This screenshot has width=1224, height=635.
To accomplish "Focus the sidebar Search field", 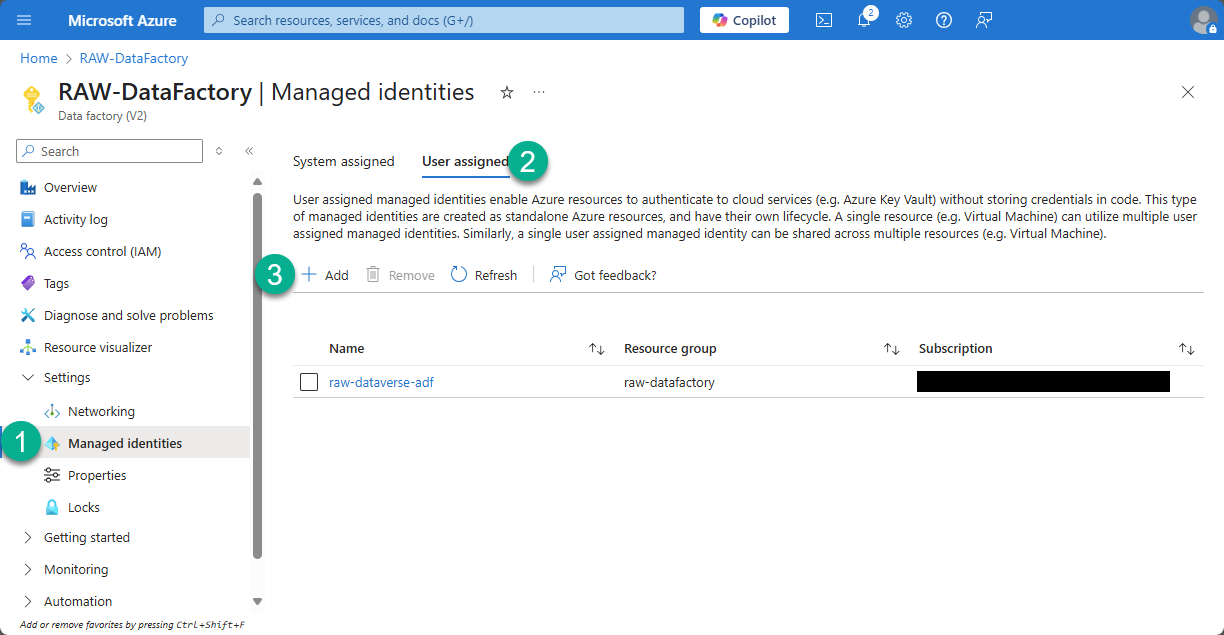I will coord(110,151).
